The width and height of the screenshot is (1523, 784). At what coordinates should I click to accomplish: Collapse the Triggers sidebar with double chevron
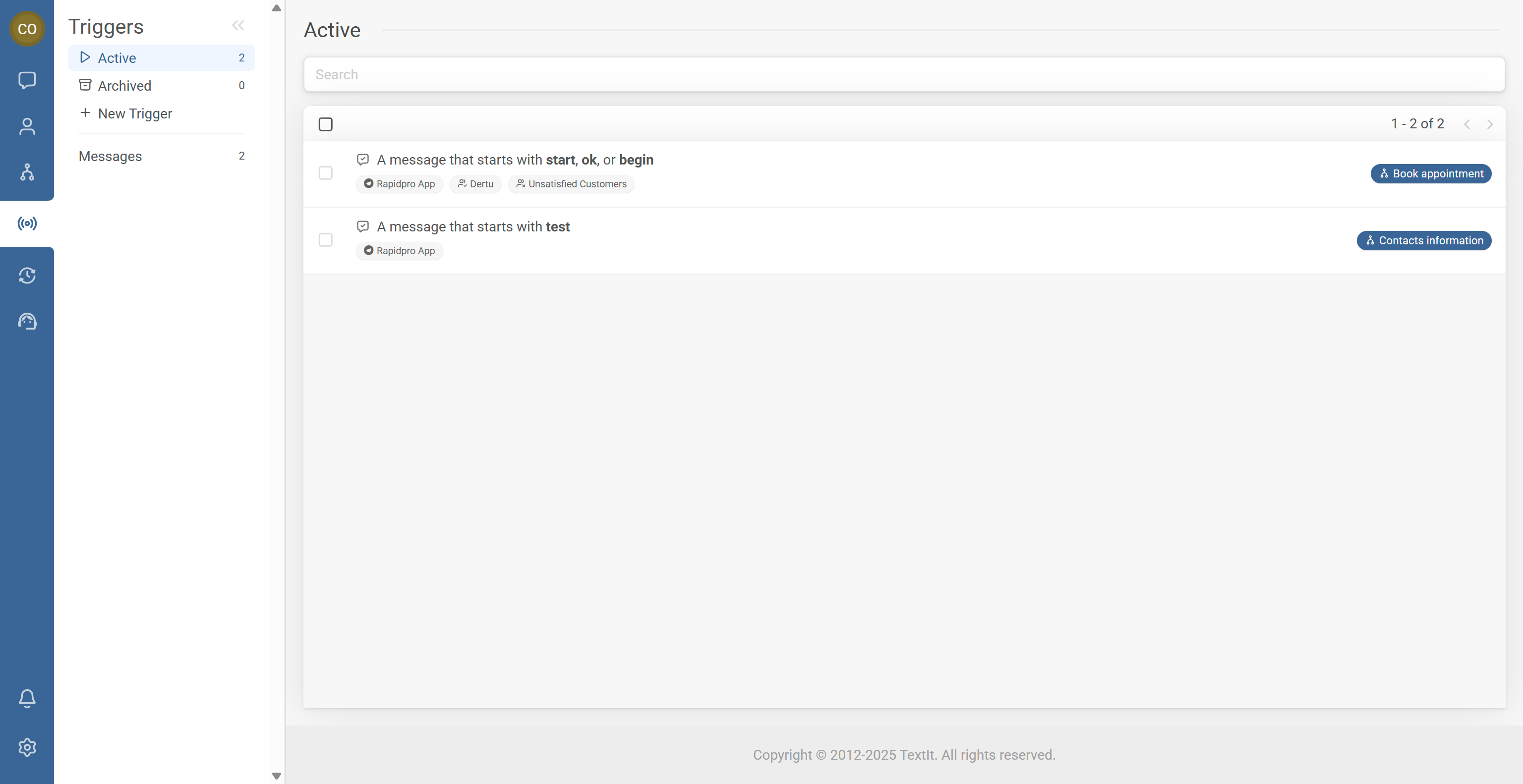238,25
